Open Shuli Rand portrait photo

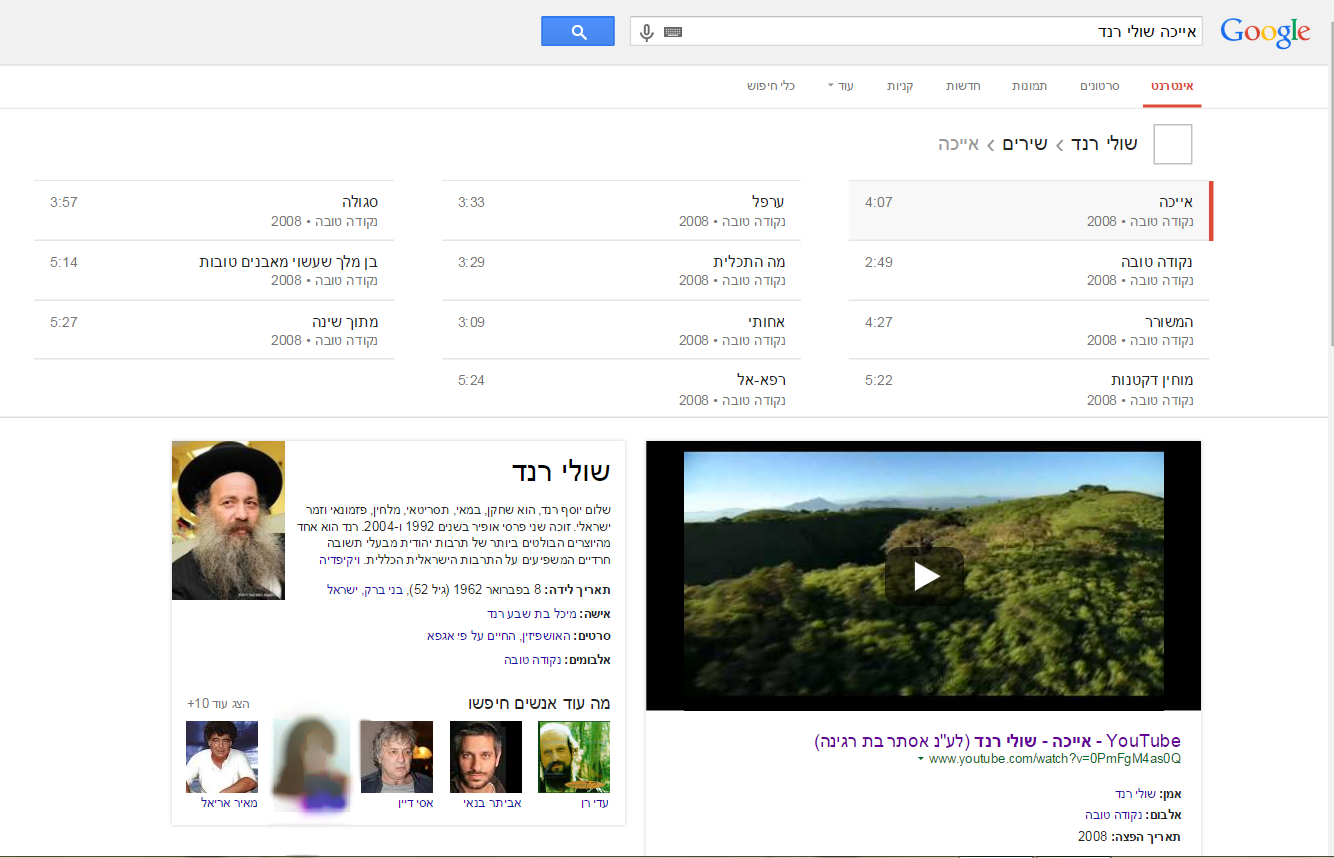(228, 520)
